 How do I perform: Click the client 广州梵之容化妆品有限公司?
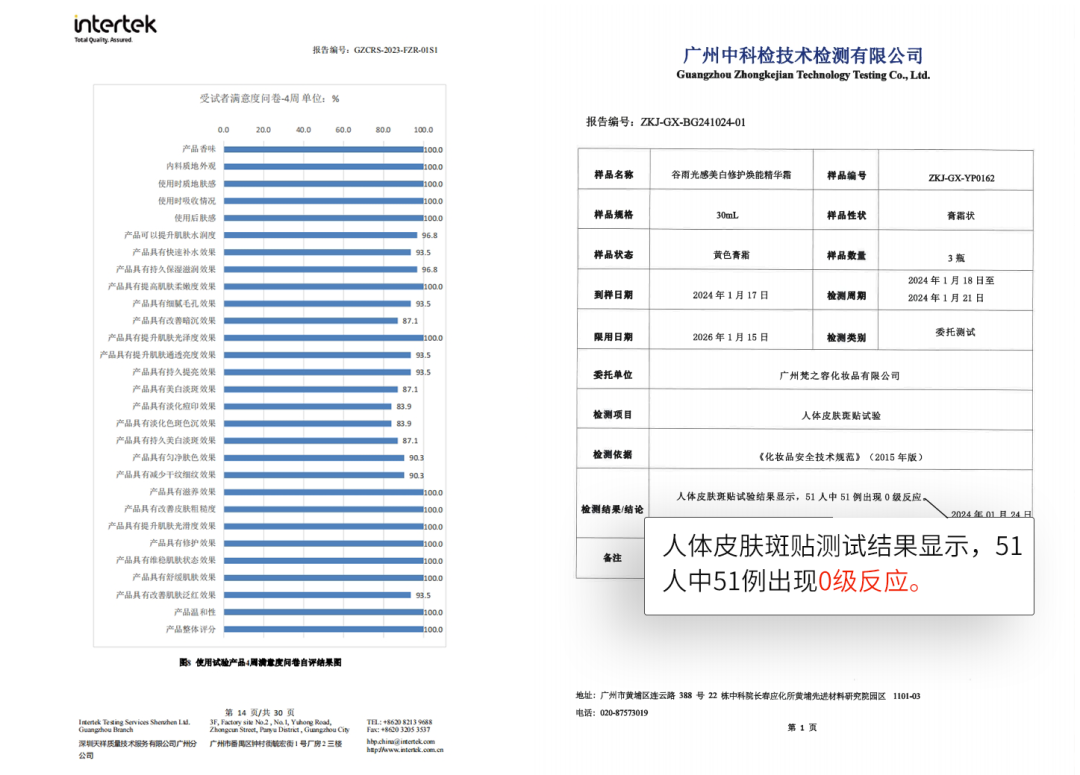(840, 375)
